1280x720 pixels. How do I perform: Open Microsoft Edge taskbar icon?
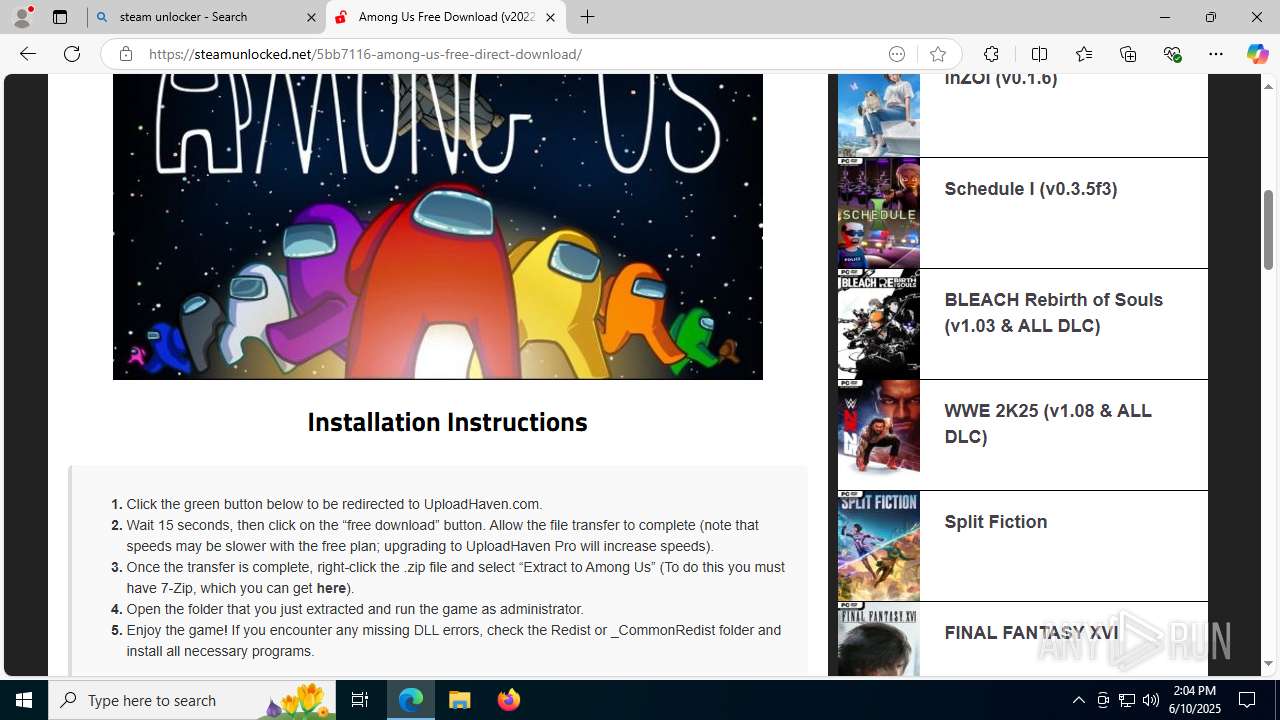411,700
